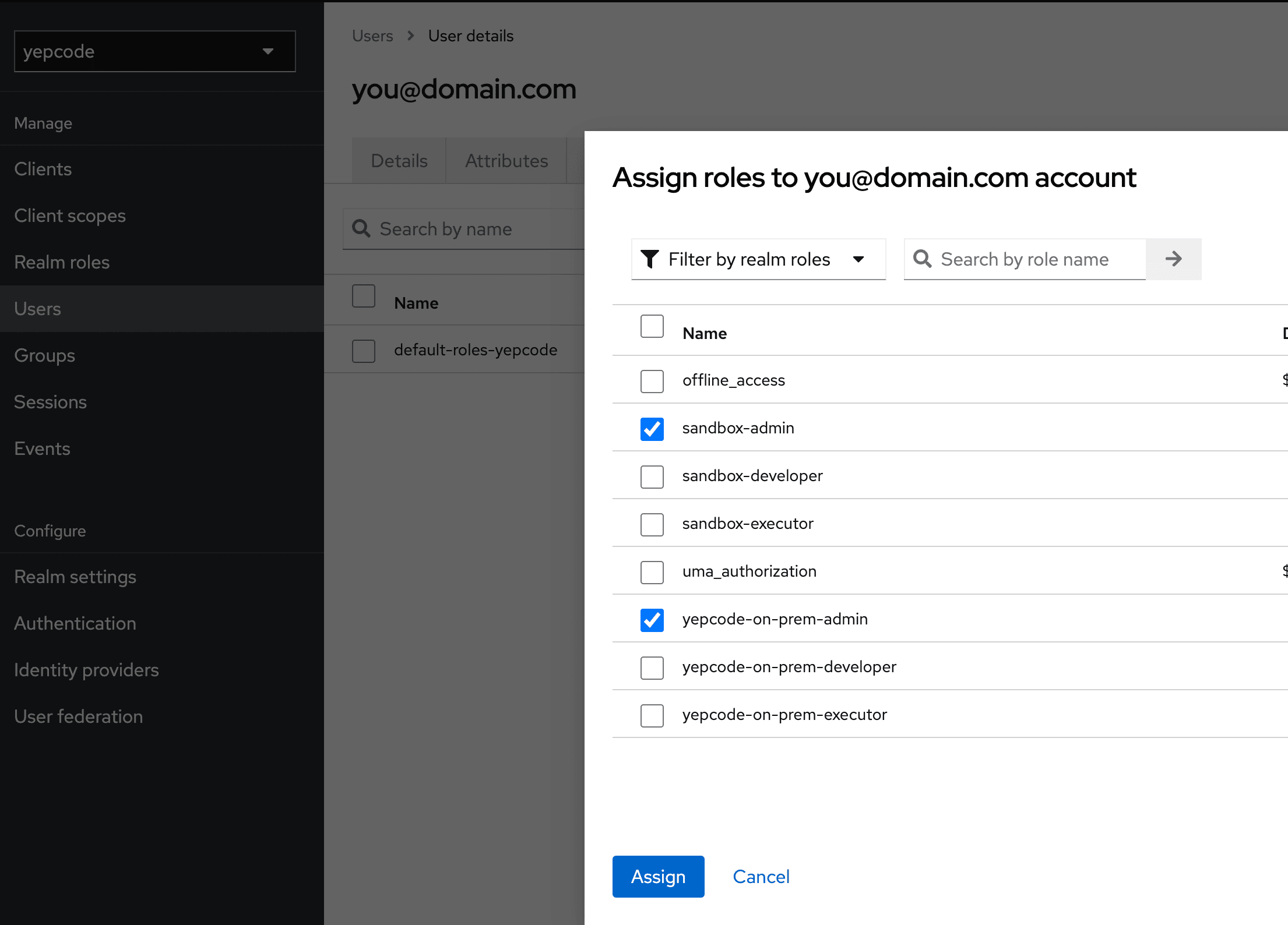Viewport: 1288px width, 925px height.
Task: Open the Details tab
Action: [399, 161]
